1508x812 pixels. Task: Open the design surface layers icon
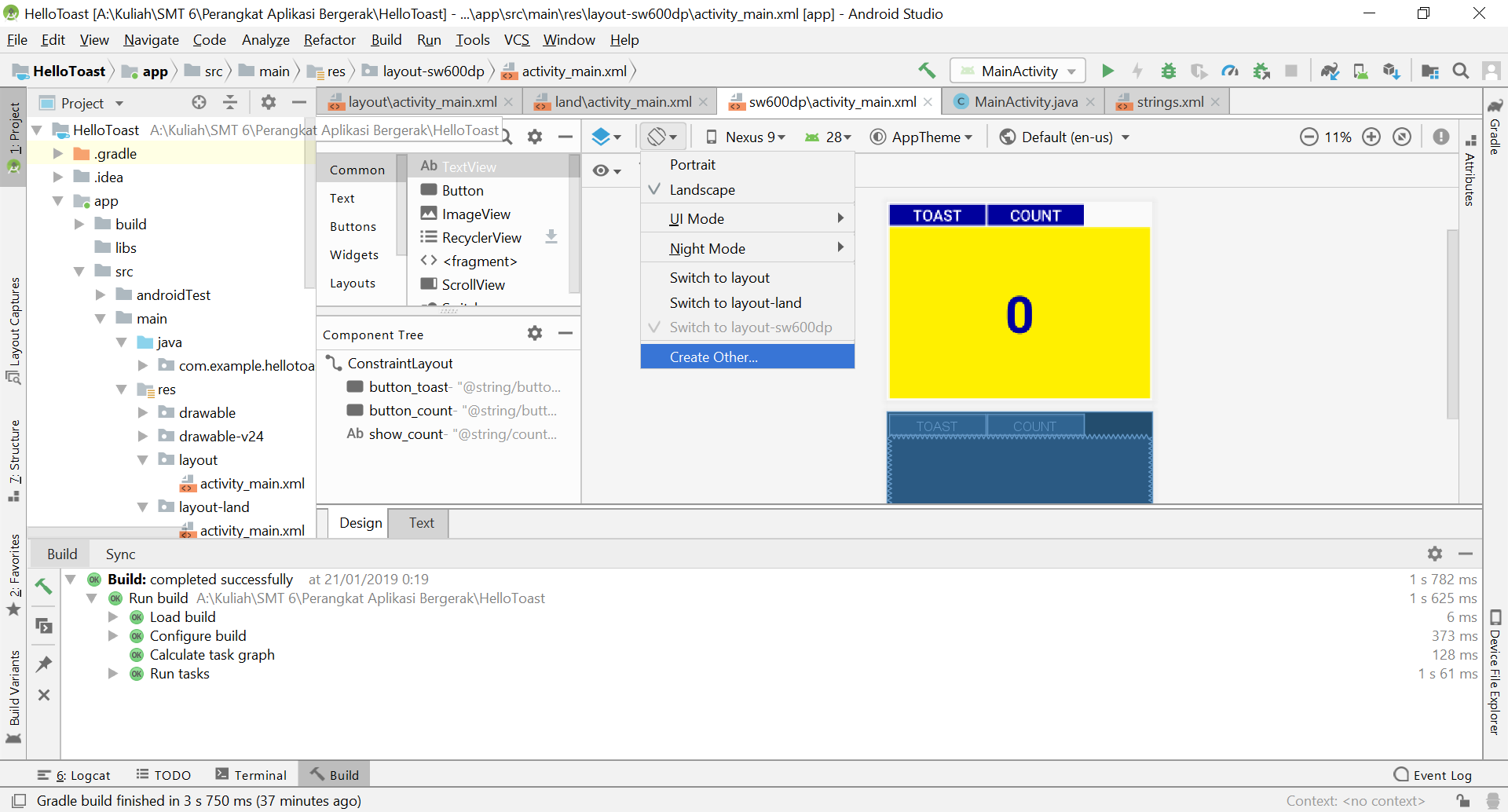[x=605, y=136]
